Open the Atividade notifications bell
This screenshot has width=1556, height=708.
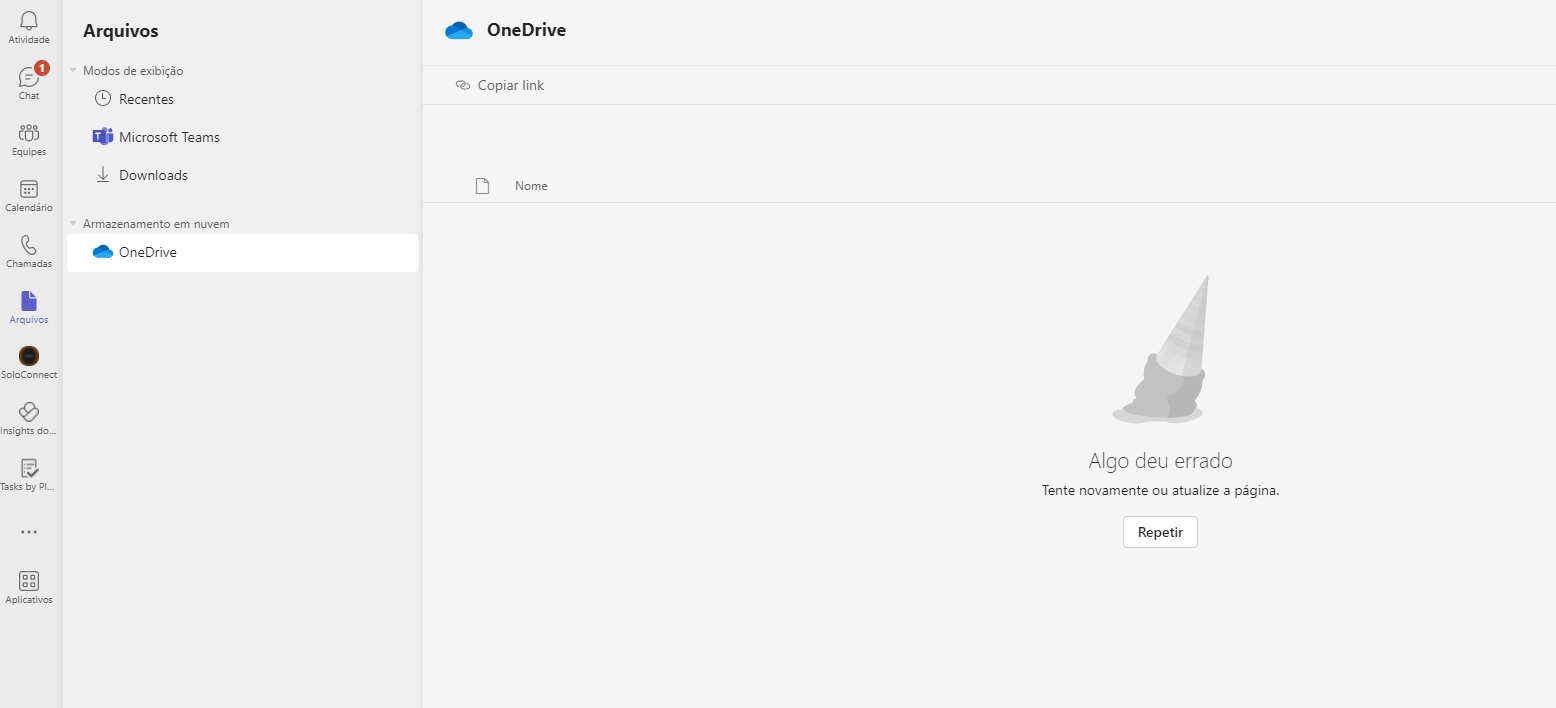coord(29,27)
